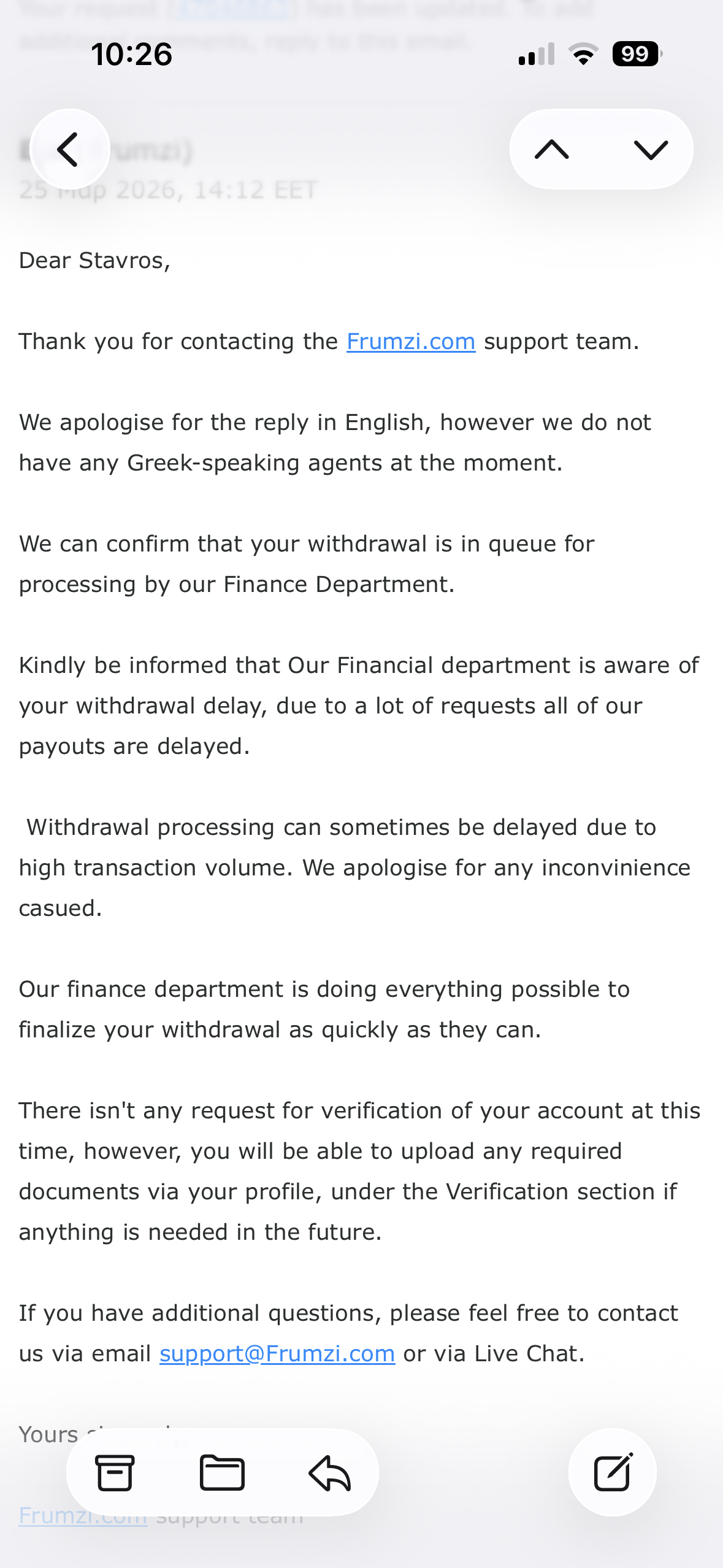
Task: Tap the support@Frumzi.com email link
Action: (x=277, y=1353)
